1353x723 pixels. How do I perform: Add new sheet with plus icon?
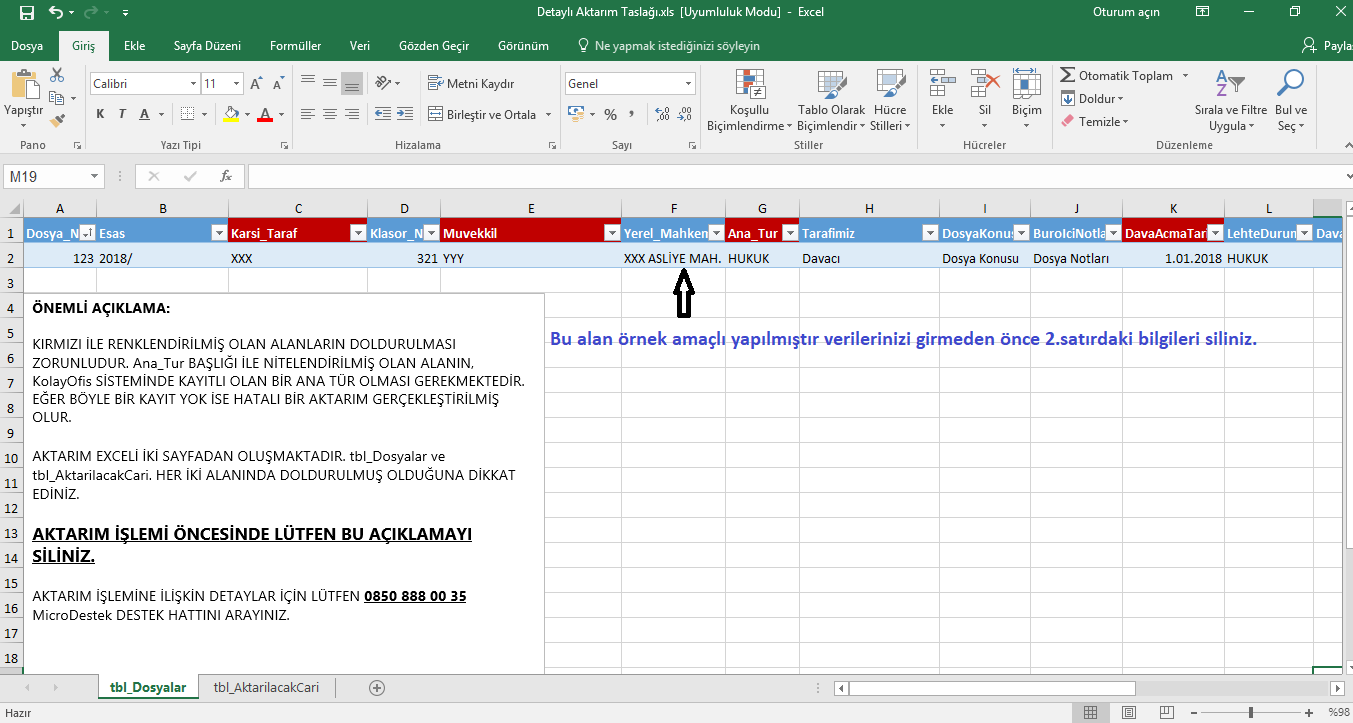(x=377, y=688)
